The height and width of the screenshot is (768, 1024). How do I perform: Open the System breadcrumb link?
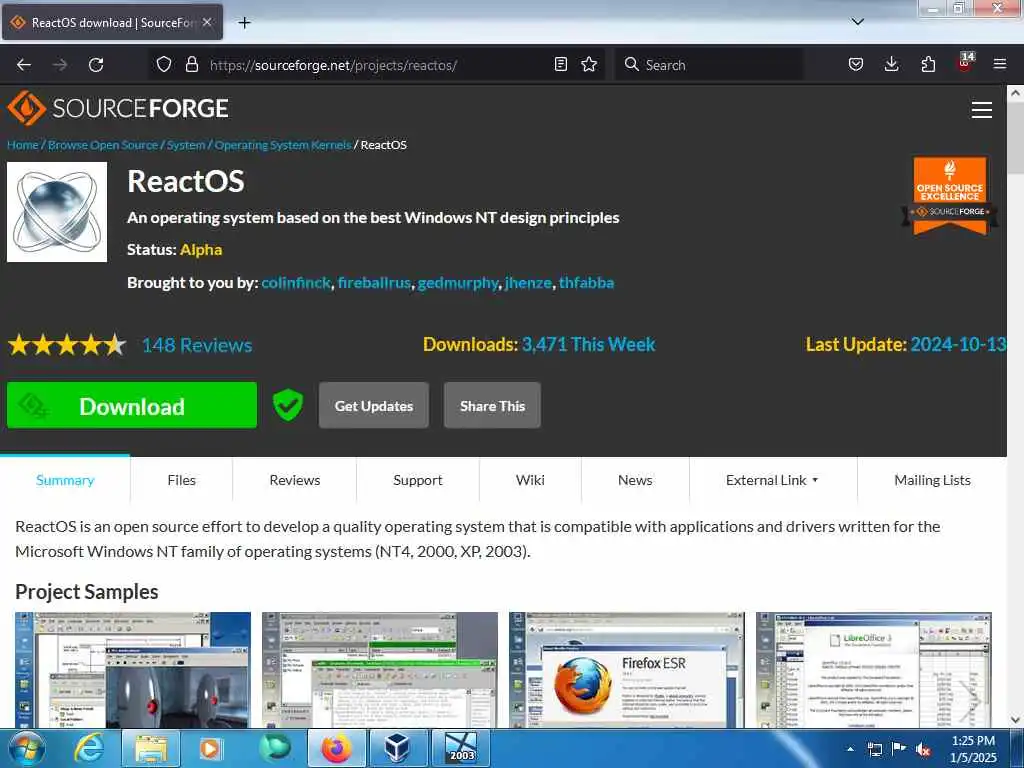click(x=186, y=145)
